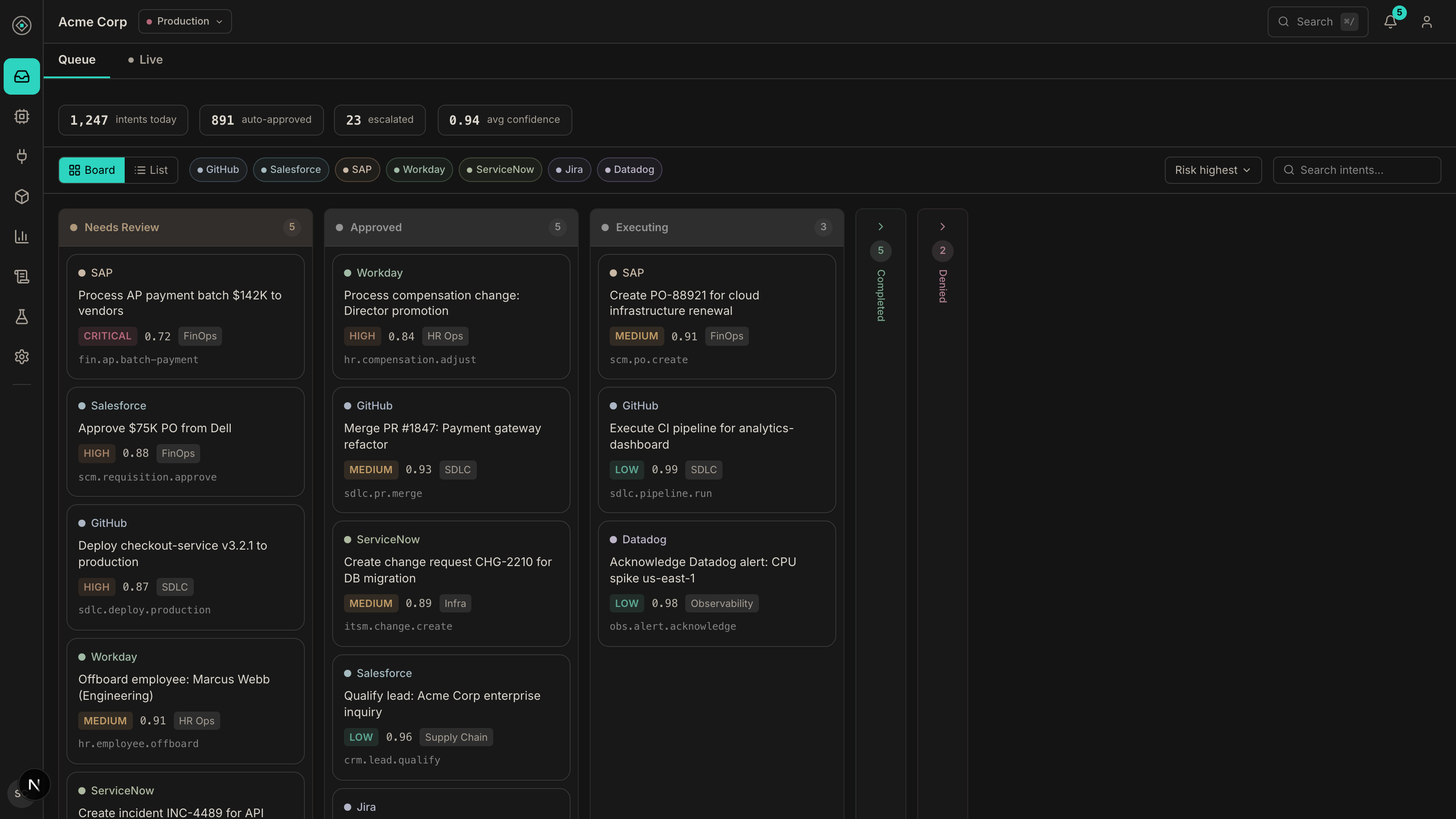Expand the Denied column
This screenshot has height=819, width=1456.
[942, 227]
